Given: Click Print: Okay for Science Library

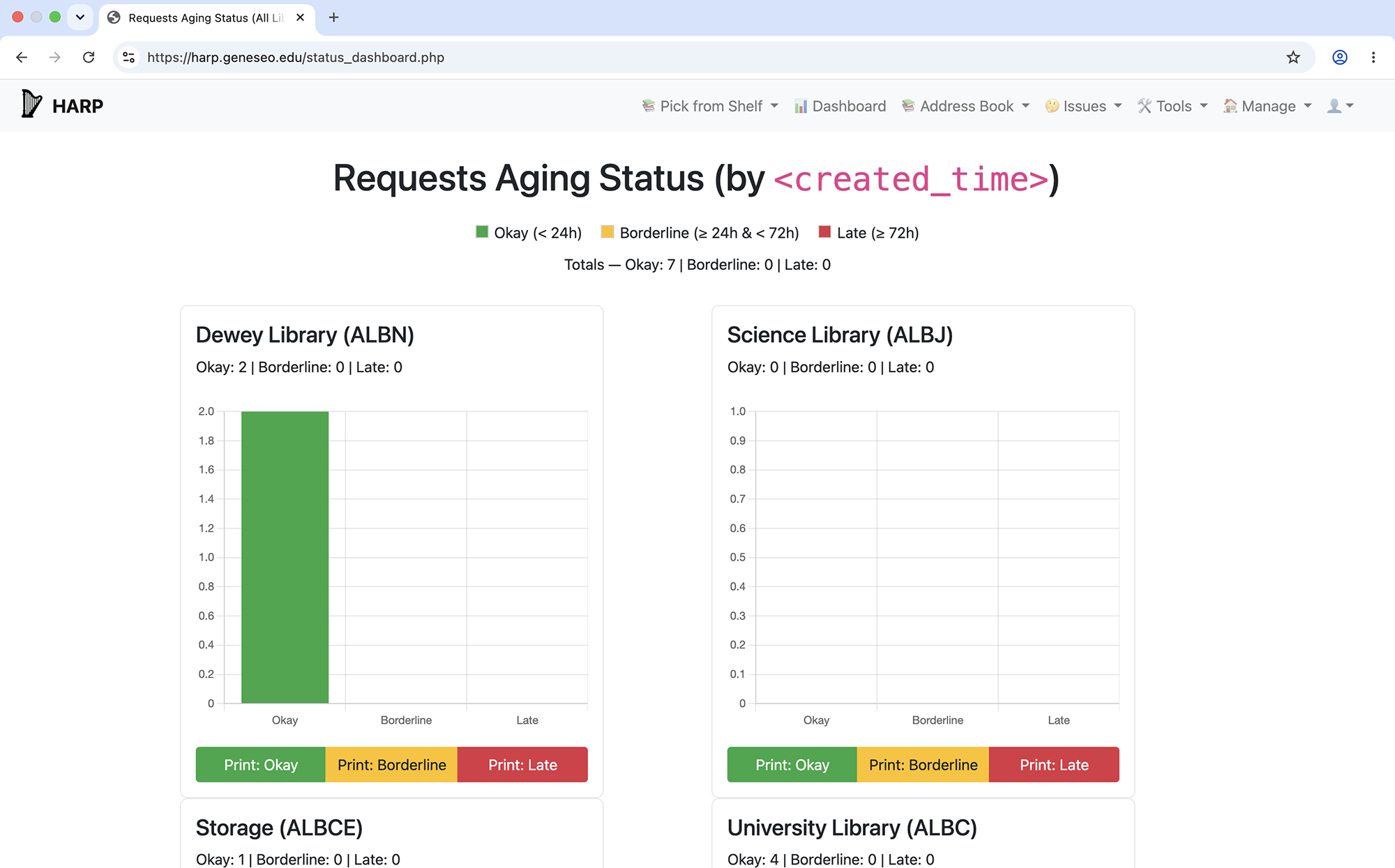Looking at the screenshot, I should (x=792, y=765).
